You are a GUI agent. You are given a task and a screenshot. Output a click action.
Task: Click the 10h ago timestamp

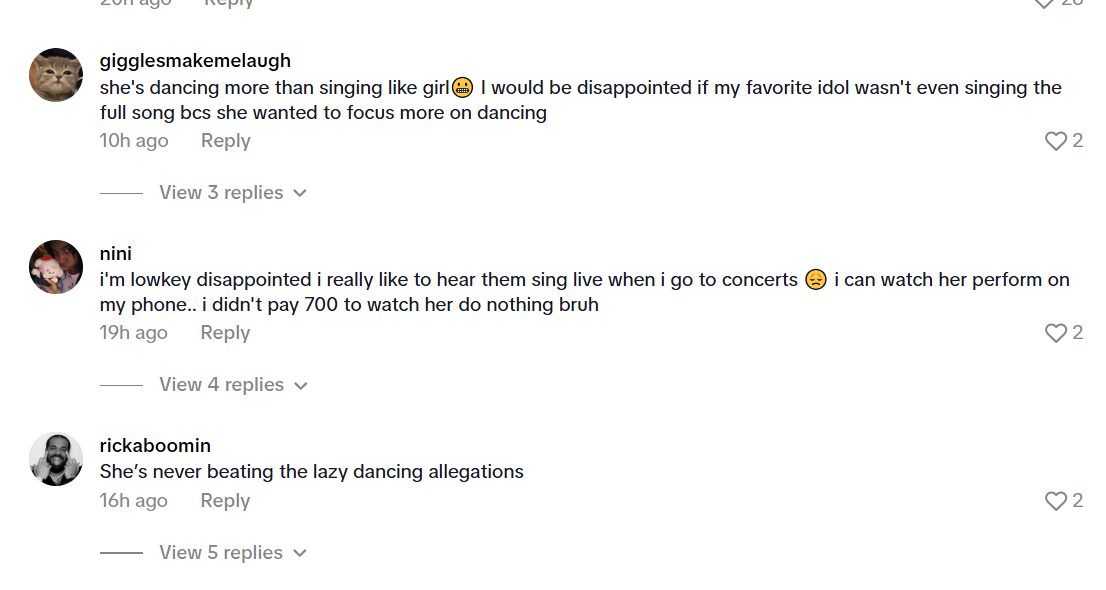(x=134, y=141)
